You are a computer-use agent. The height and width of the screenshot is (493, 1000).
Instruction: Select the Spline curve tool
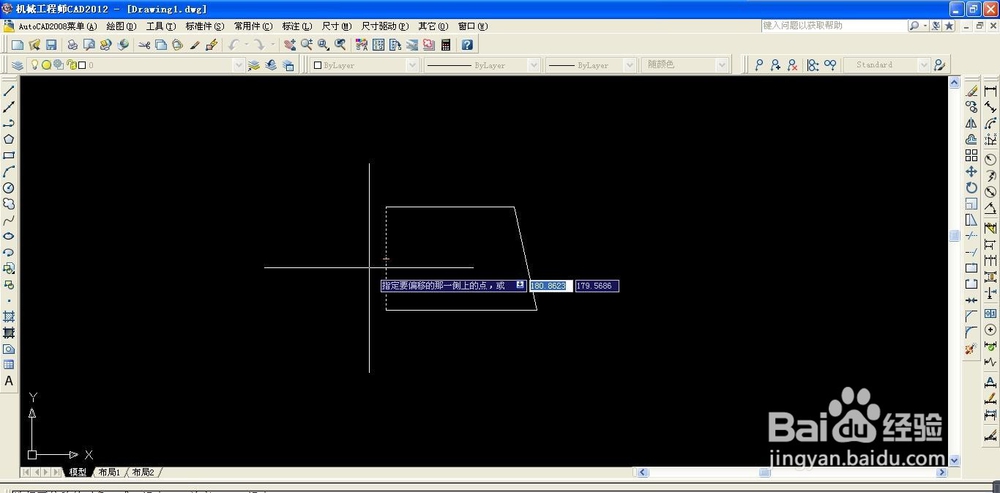[x=9, y=220]
